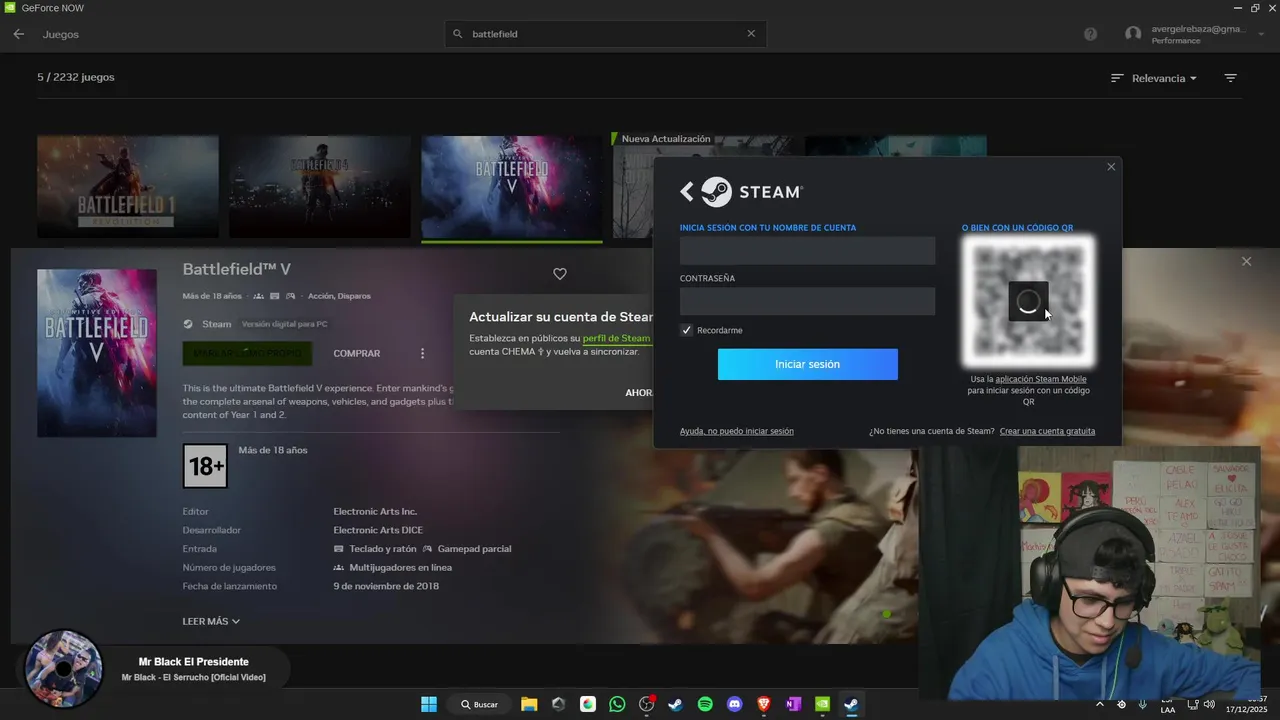Open OBS icon with red badge
Screen dimensions: 1280x720
point(647,704)
